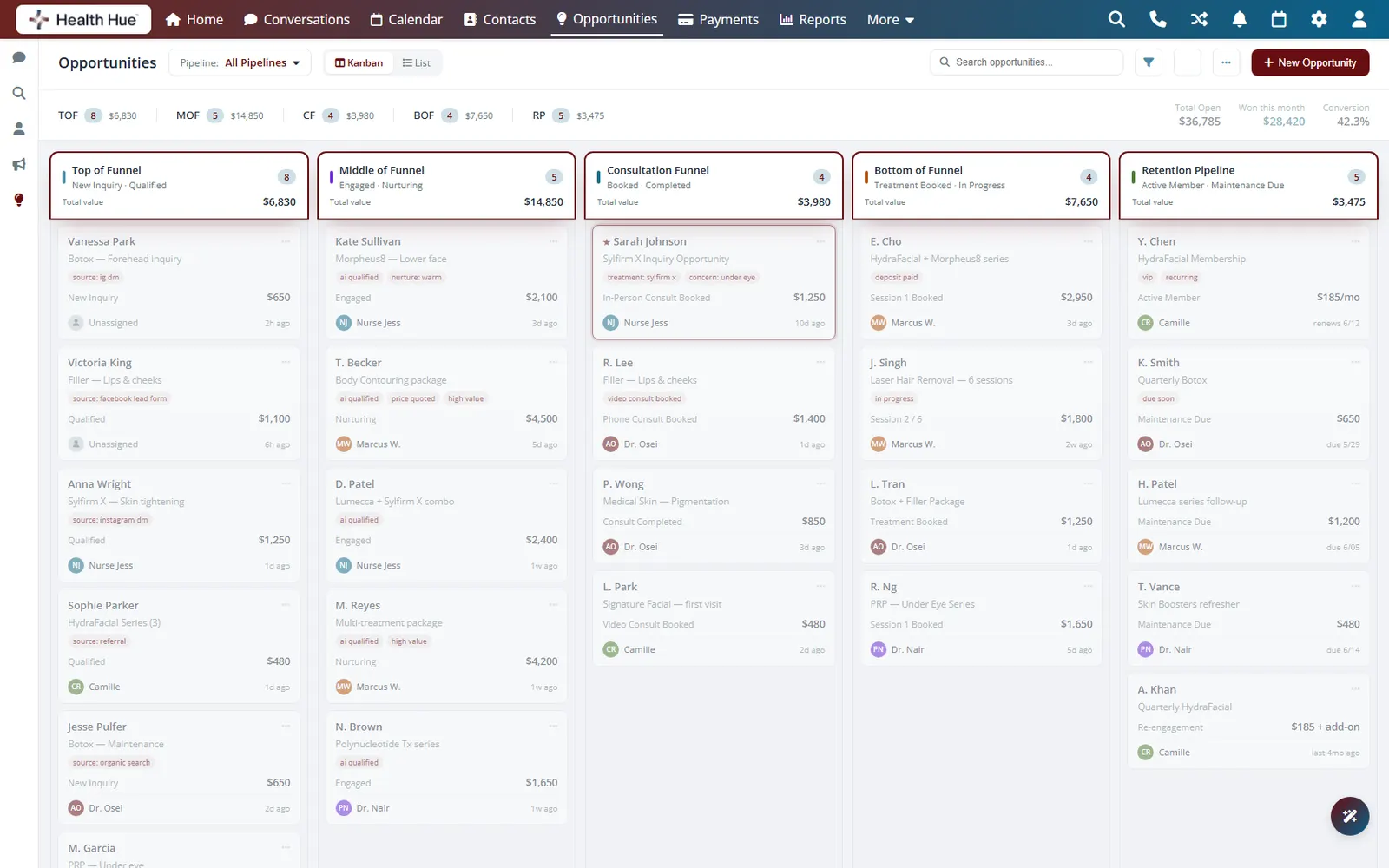This screenshot has height=868, width=1389.
Task: Toggle the BOF pipeline summary chip
Action: click(453, 115)
